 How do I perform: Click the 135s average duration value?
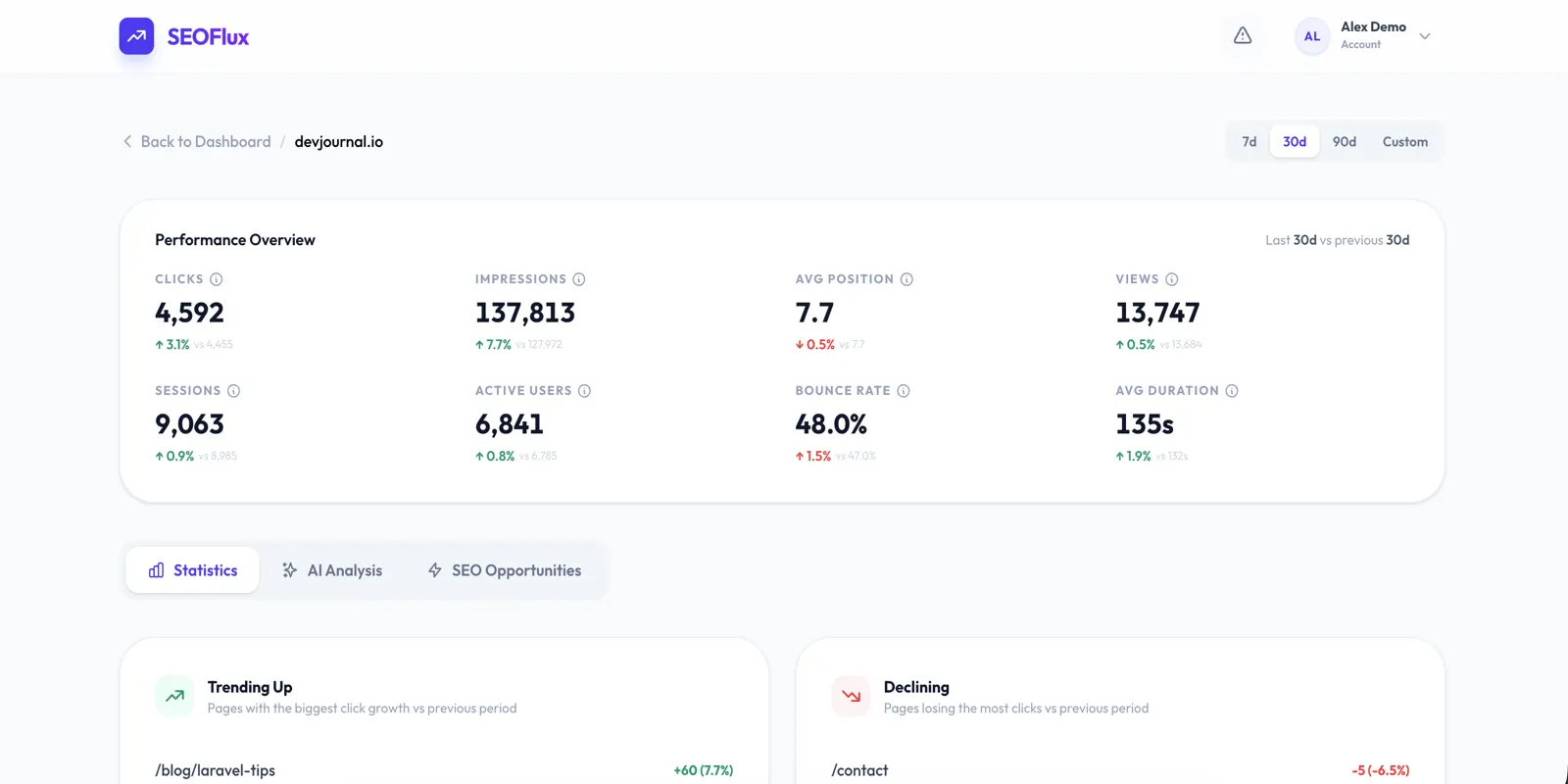coord(1145,425)
